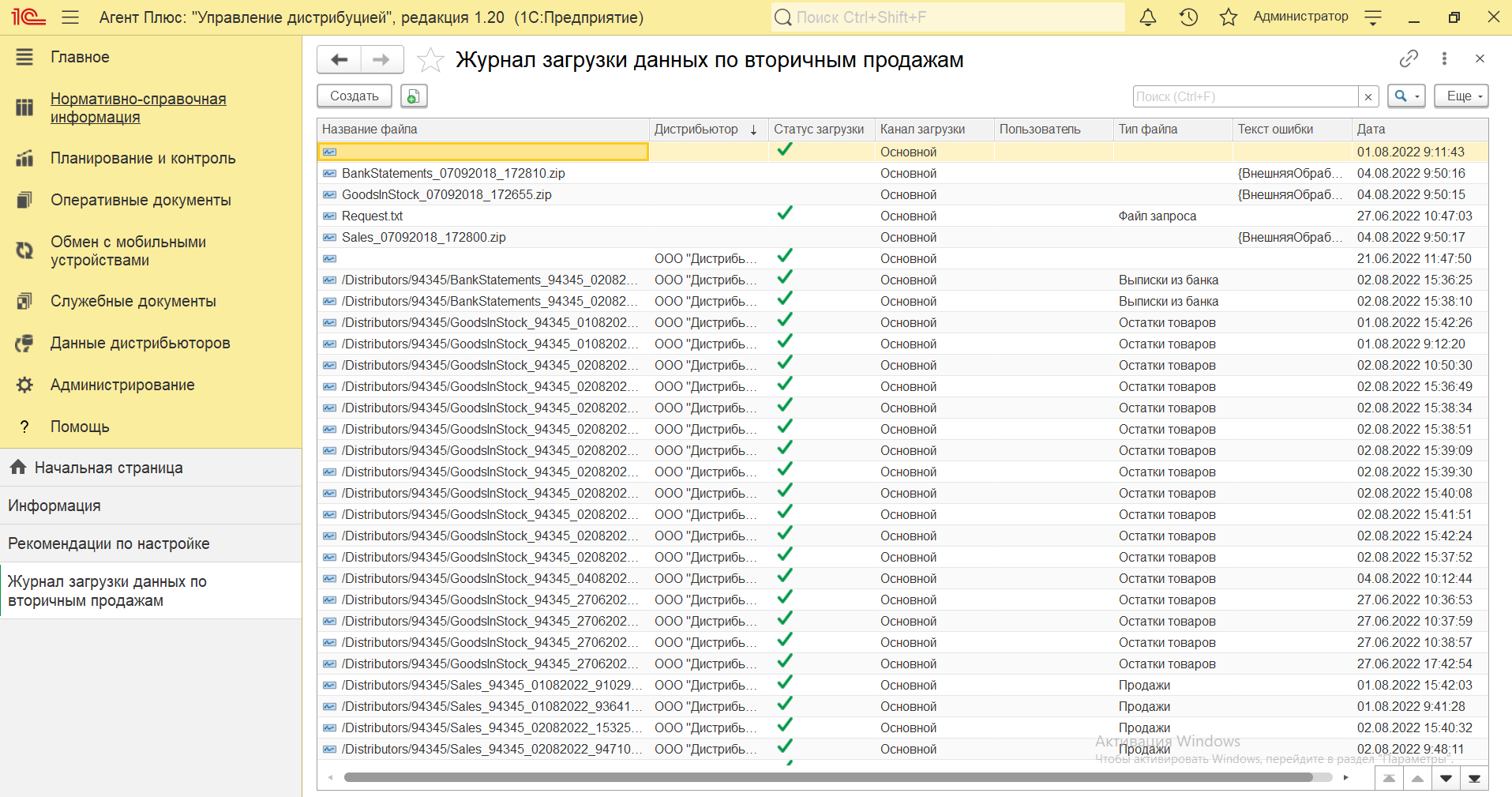Move up one row arrow button
The width and height of the screenshot is (1512, 797).
point(1417,778)
